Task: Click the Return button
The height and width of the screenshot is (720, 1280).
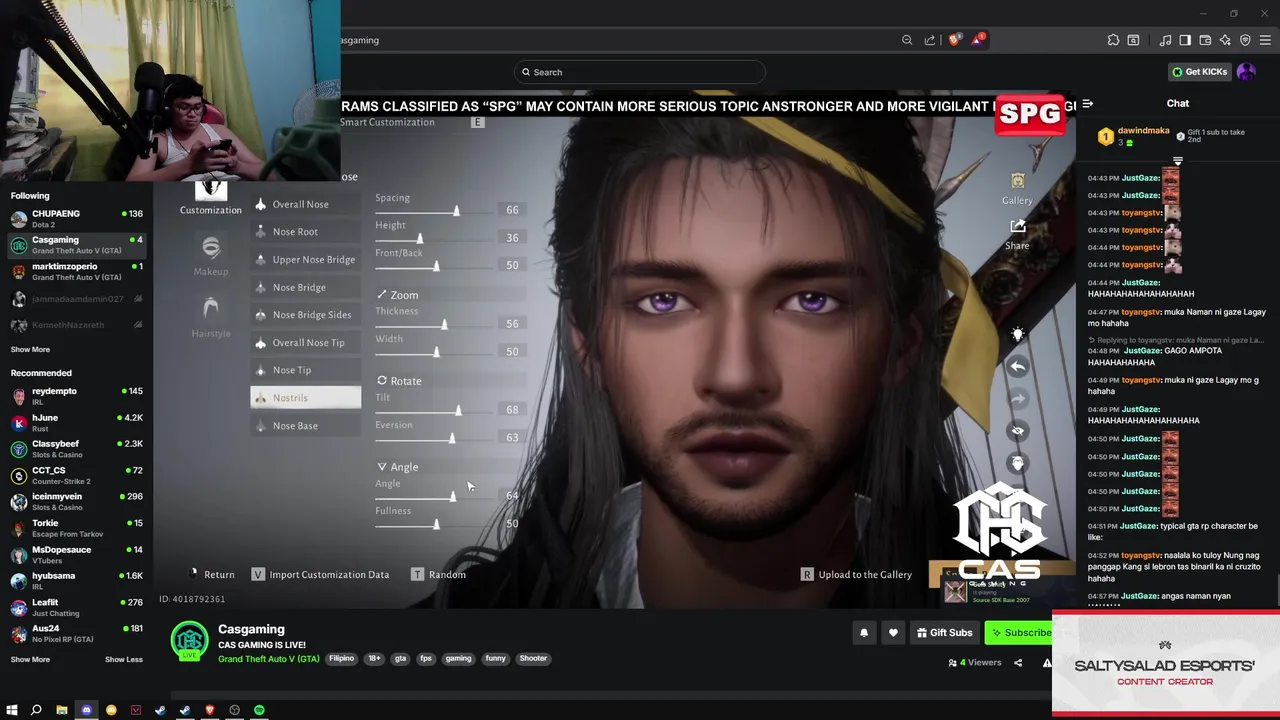Action: coord(212,575)
